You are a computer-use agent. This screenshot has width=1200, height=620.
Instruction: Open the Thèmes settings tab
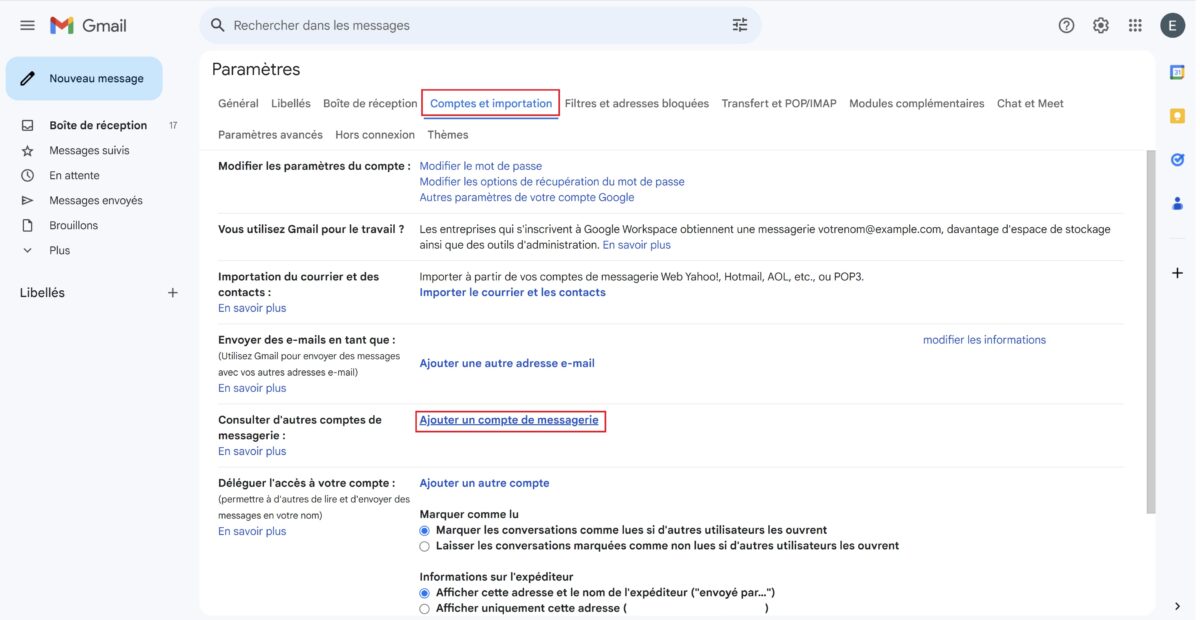[448, 134]
